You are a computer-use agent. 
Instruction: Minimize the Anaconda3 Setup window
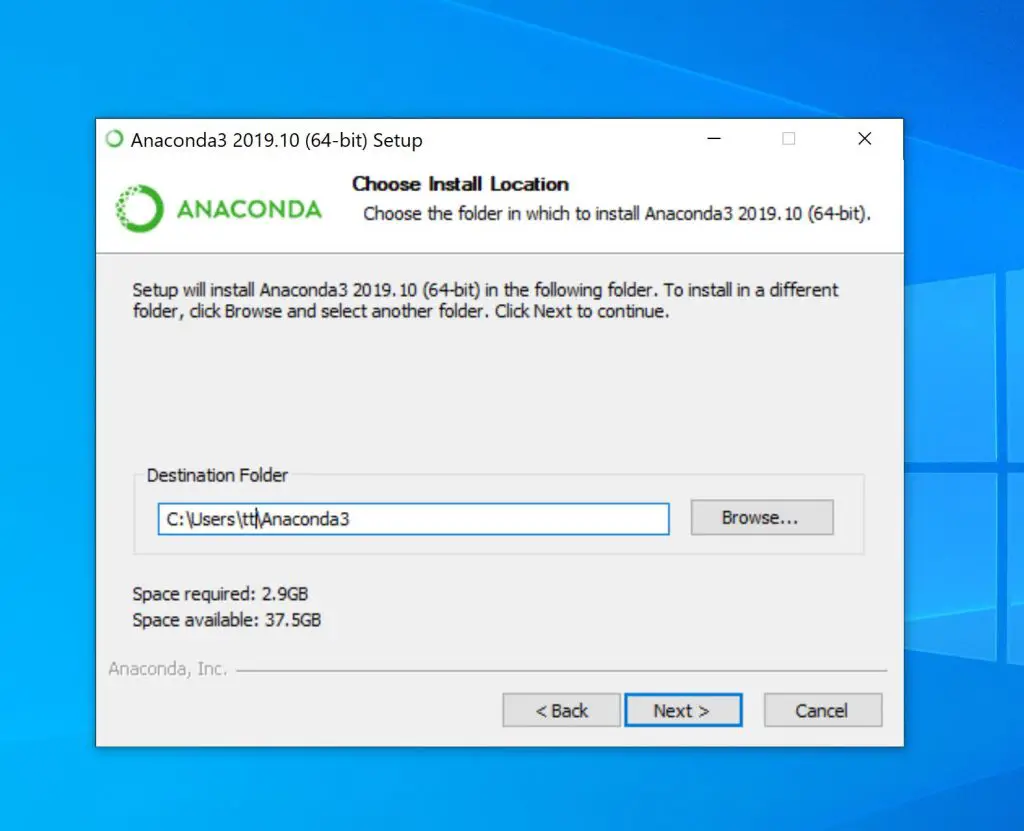click(x=714, y=138)
